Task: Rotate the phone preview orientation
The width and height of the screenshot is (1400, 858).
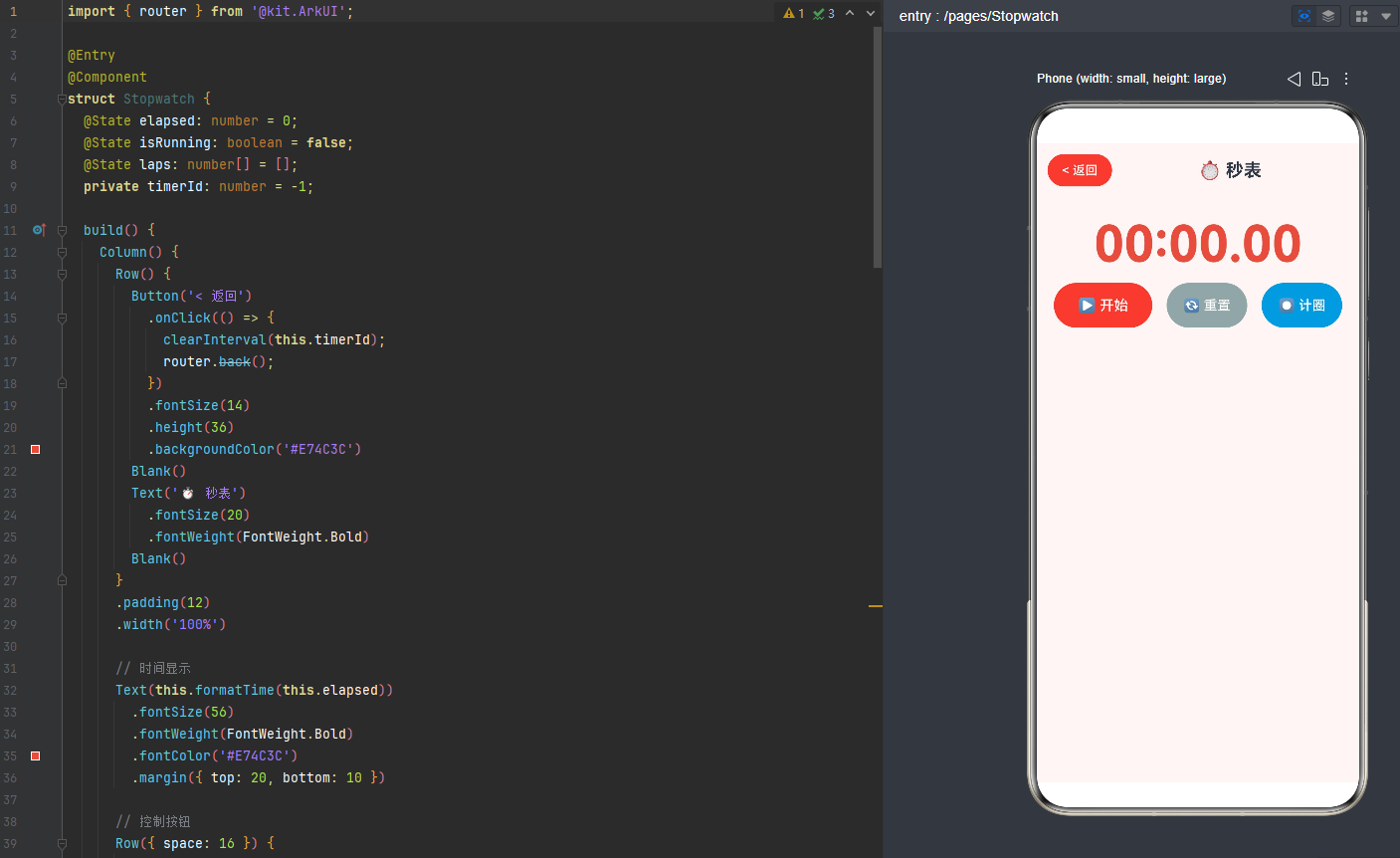Action: click(x=1320, y=79)
